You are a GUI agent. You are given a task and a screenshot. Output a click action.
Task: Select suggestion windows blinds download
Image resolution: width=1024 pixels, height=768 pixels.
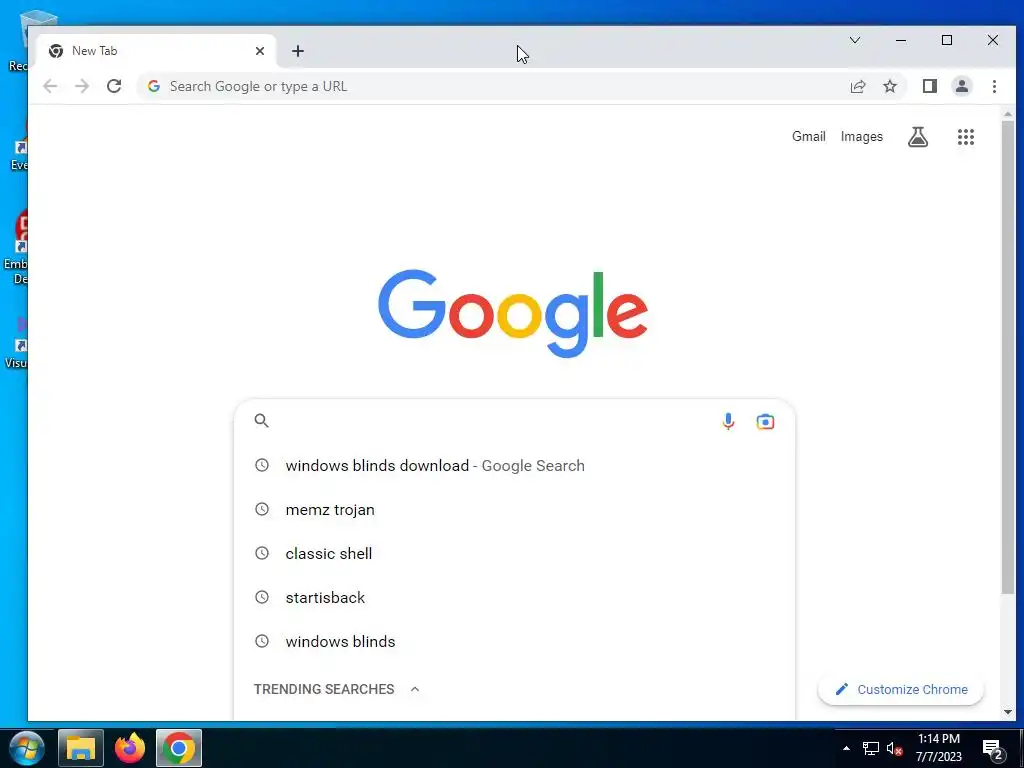pyautogui.click(x=515, y=466)
